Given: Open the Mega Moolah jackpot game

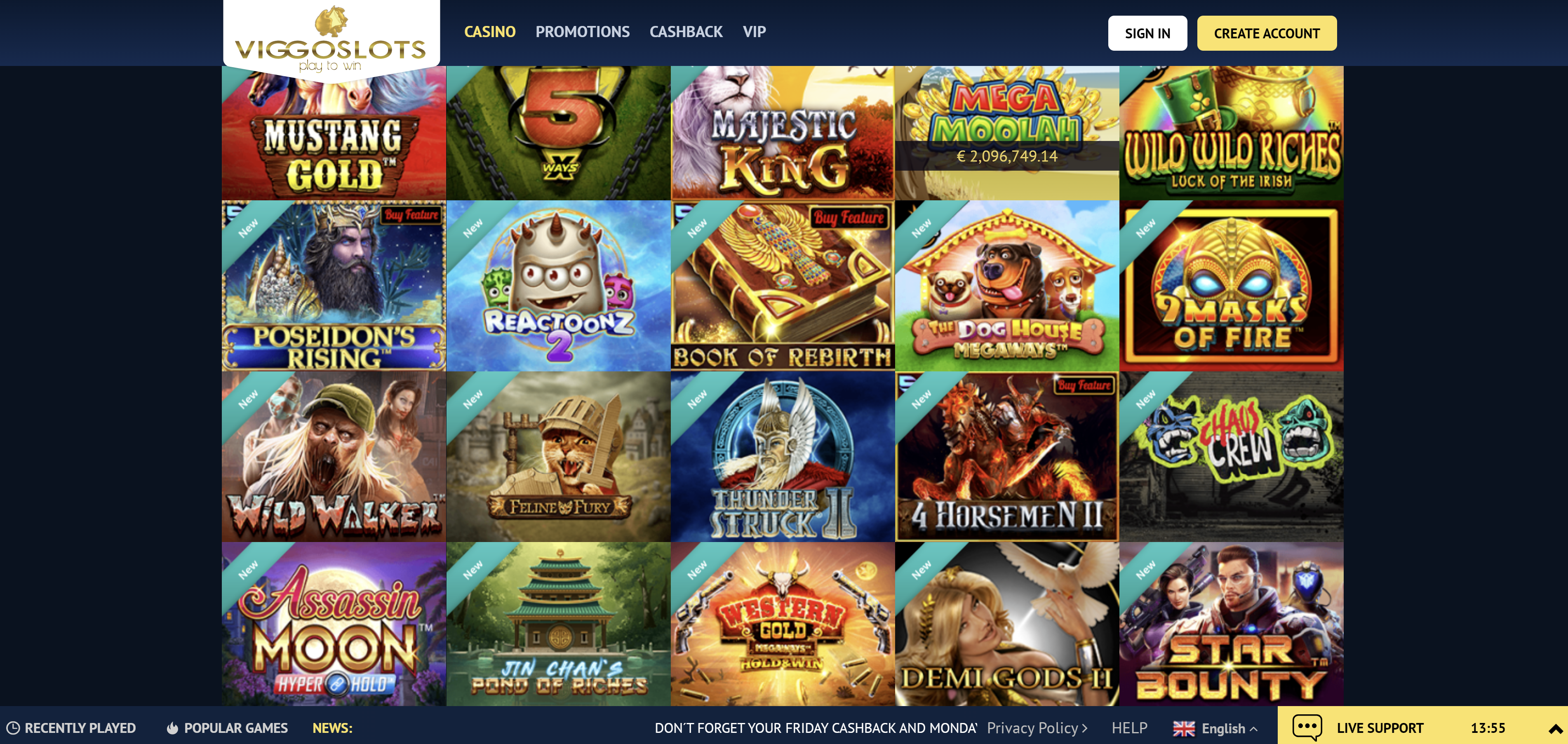Looking at the screenshot, I should coord(1007,133).
